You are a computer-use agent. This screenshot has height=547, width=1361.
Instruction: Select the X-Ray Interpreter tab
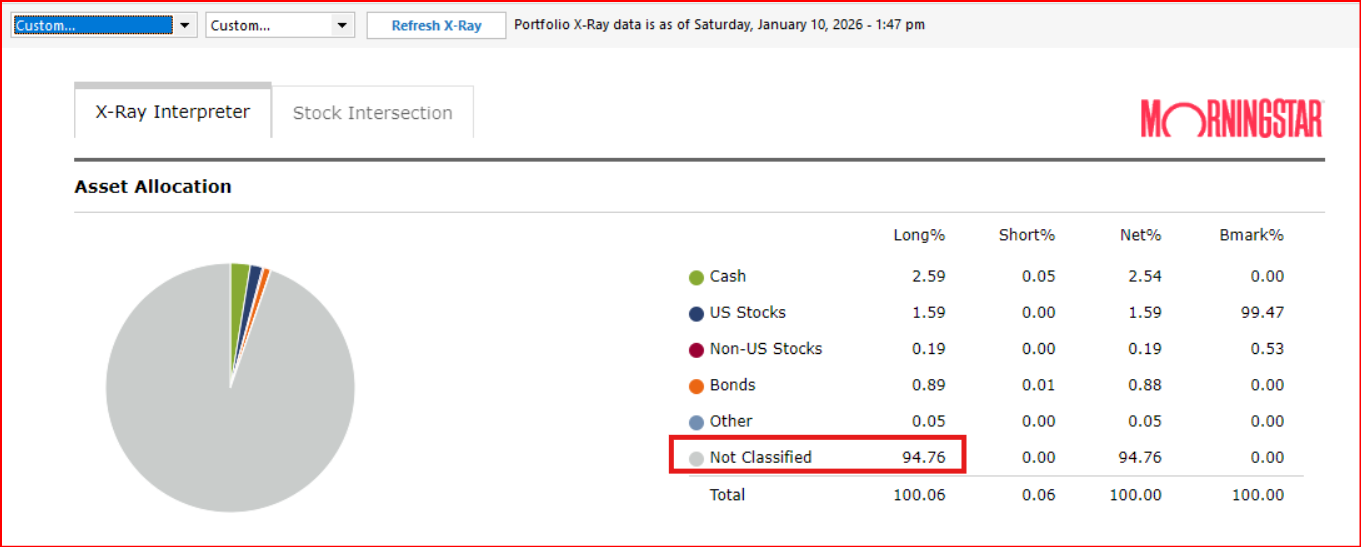pos(173,112)
